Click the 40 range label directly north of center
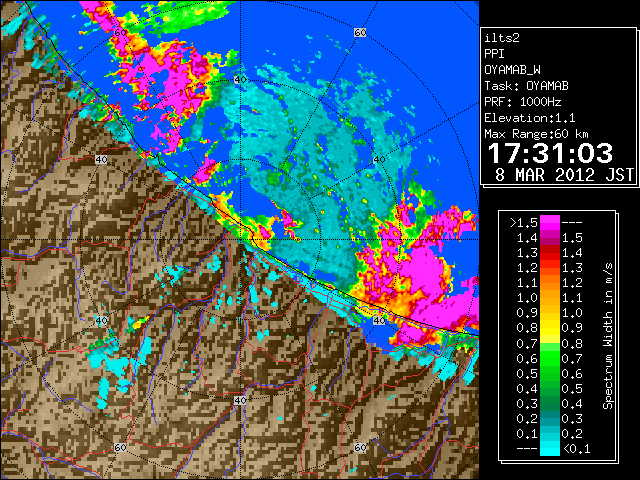 point(240,80)
